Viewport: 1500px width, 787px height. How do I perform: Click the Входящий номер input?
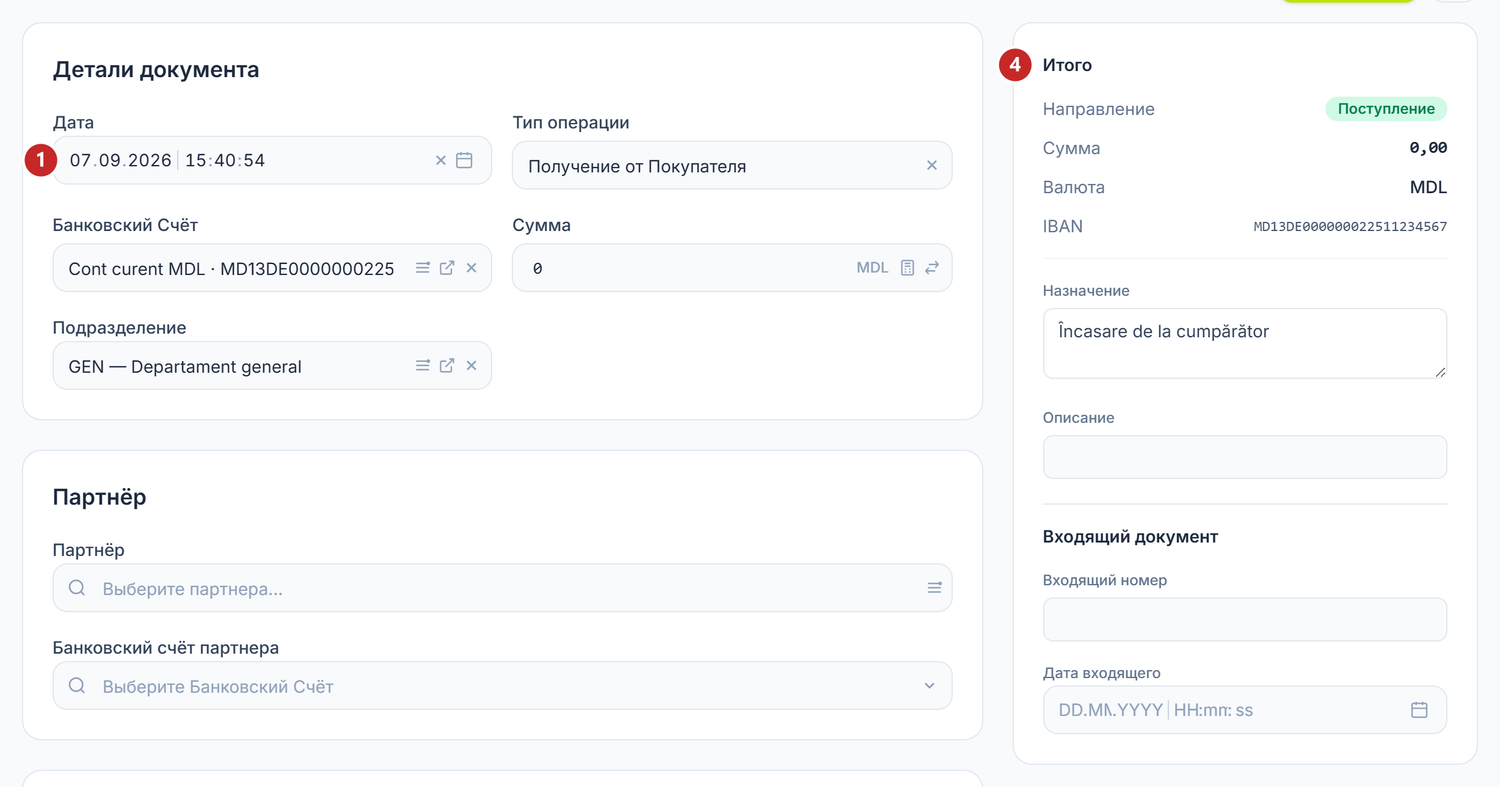point(1245,619)
